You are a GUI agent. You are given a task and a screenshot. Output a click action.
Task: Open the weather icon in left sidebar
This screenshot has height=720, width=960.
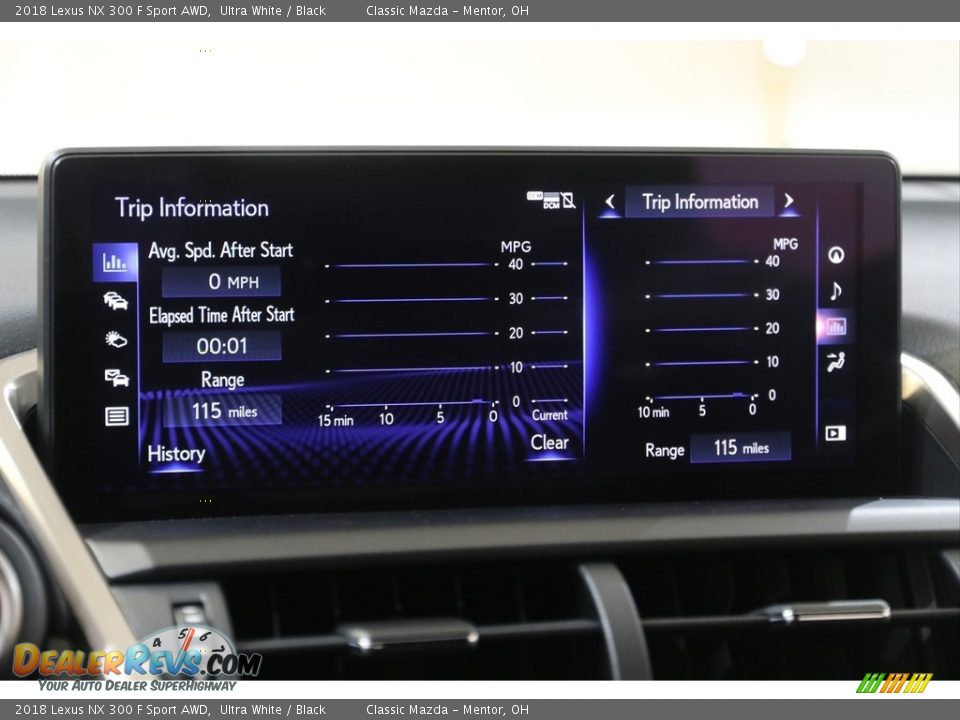pyautogui.click(x=116, y=339)
